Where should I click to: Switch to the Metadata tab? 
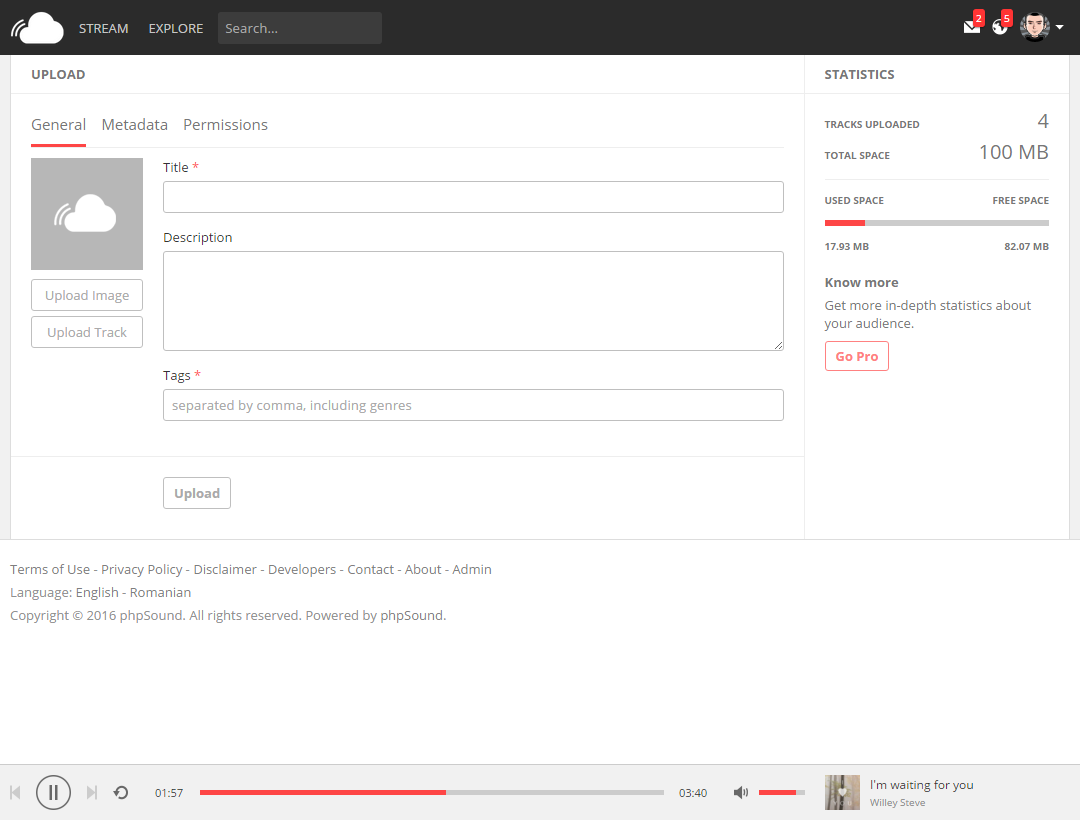point(134,125)
